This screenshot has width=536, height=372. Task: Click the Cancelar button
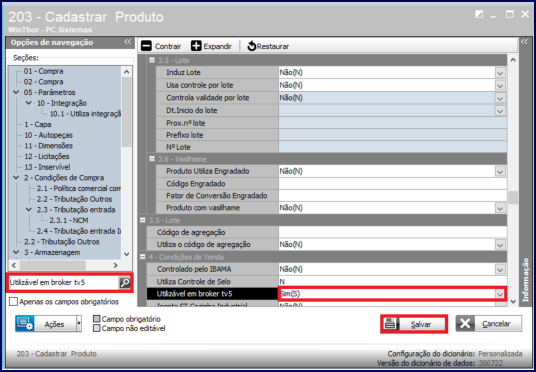coord(489,323)
